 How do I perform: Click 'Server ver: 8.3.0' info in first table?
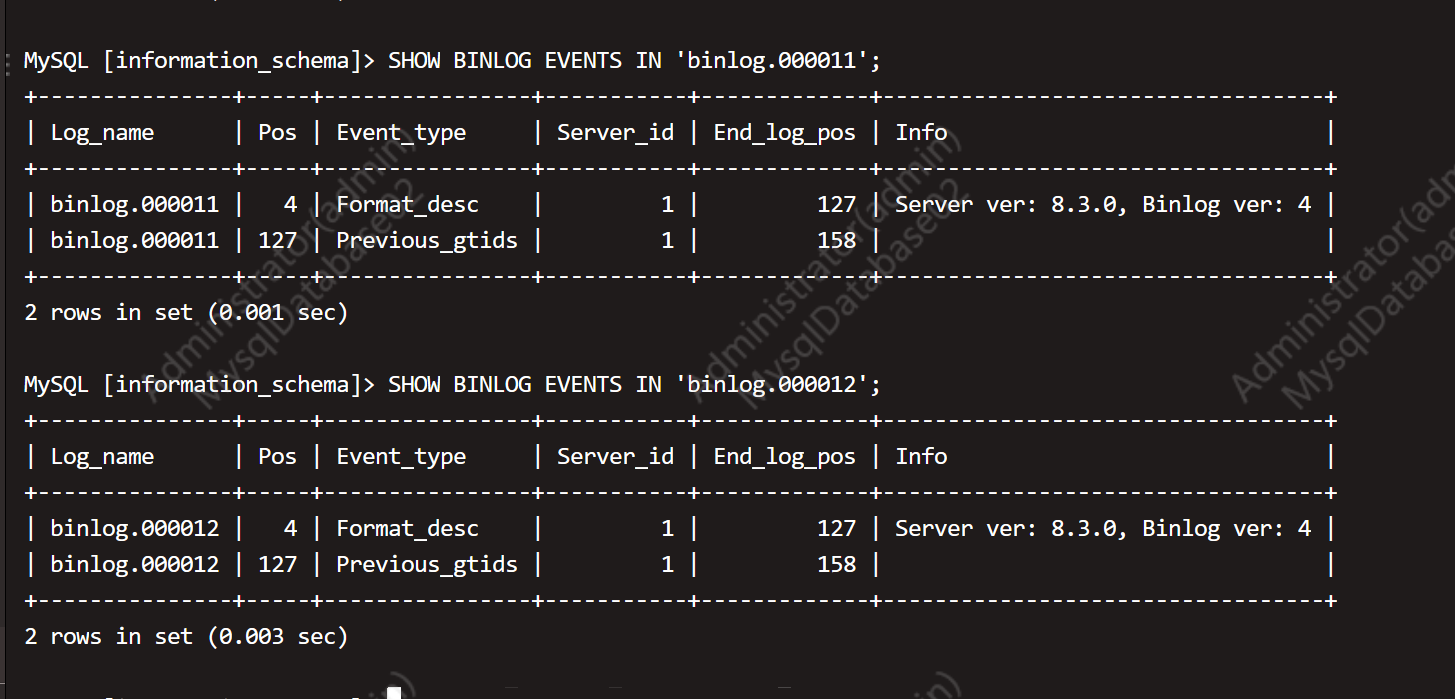[x=1011, y=205]
